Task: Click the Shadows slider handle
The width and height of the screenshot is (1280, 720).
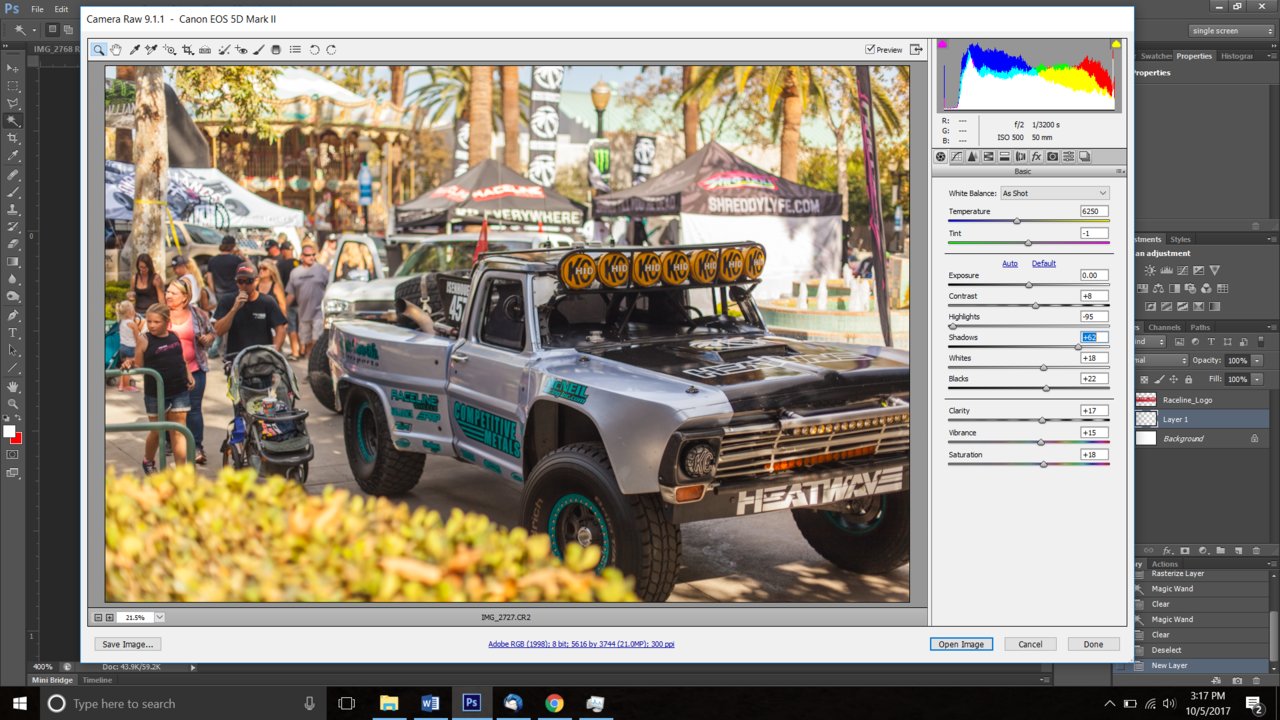Action: click(x=1078, y=347)
